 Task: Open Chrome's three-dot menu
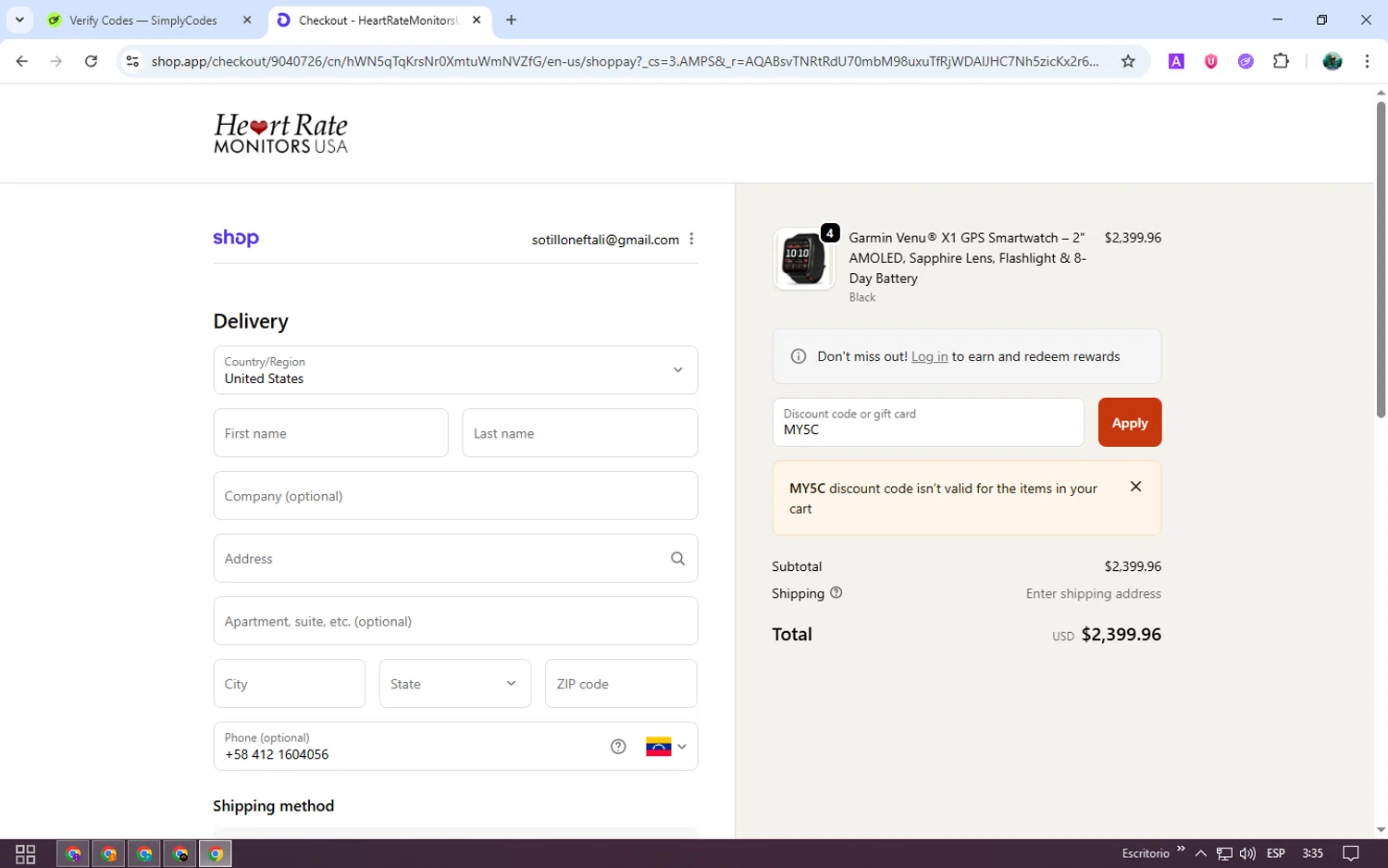1367,61
